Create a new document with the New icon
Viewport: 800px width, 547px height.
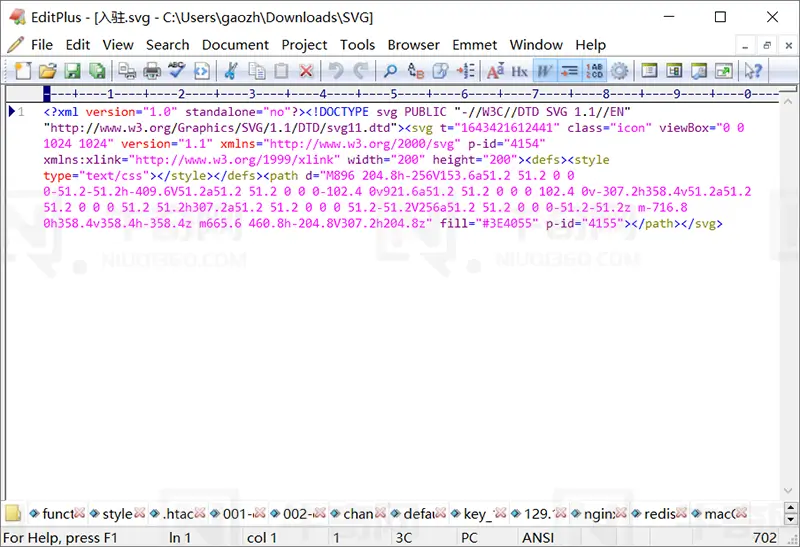tap(22, 70)
